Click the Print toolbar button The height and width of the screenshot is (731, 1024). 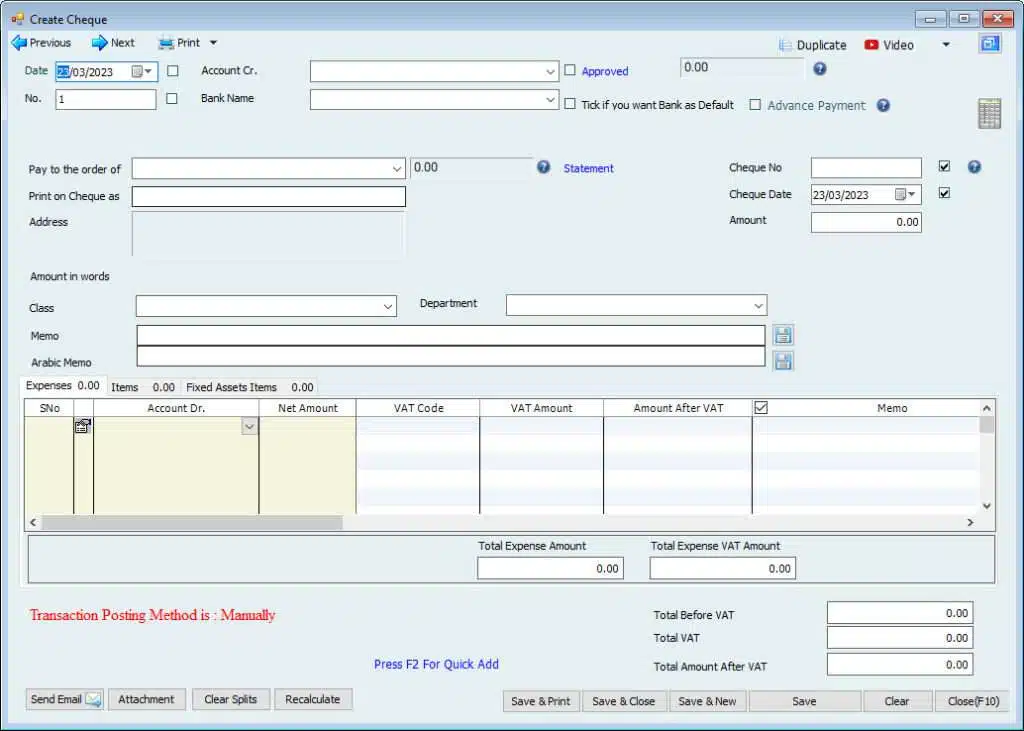tap(180, 43)
